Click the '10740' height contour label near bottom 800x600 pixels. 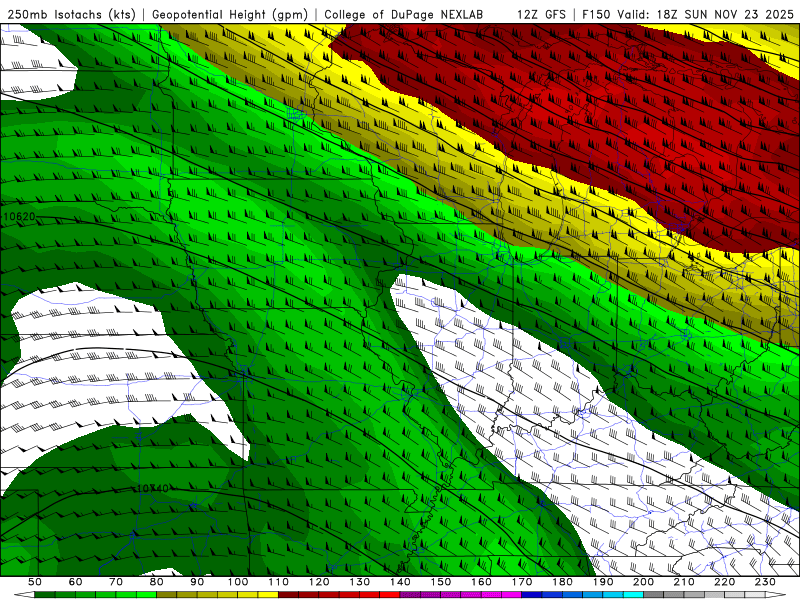click(x=153, y=488)
